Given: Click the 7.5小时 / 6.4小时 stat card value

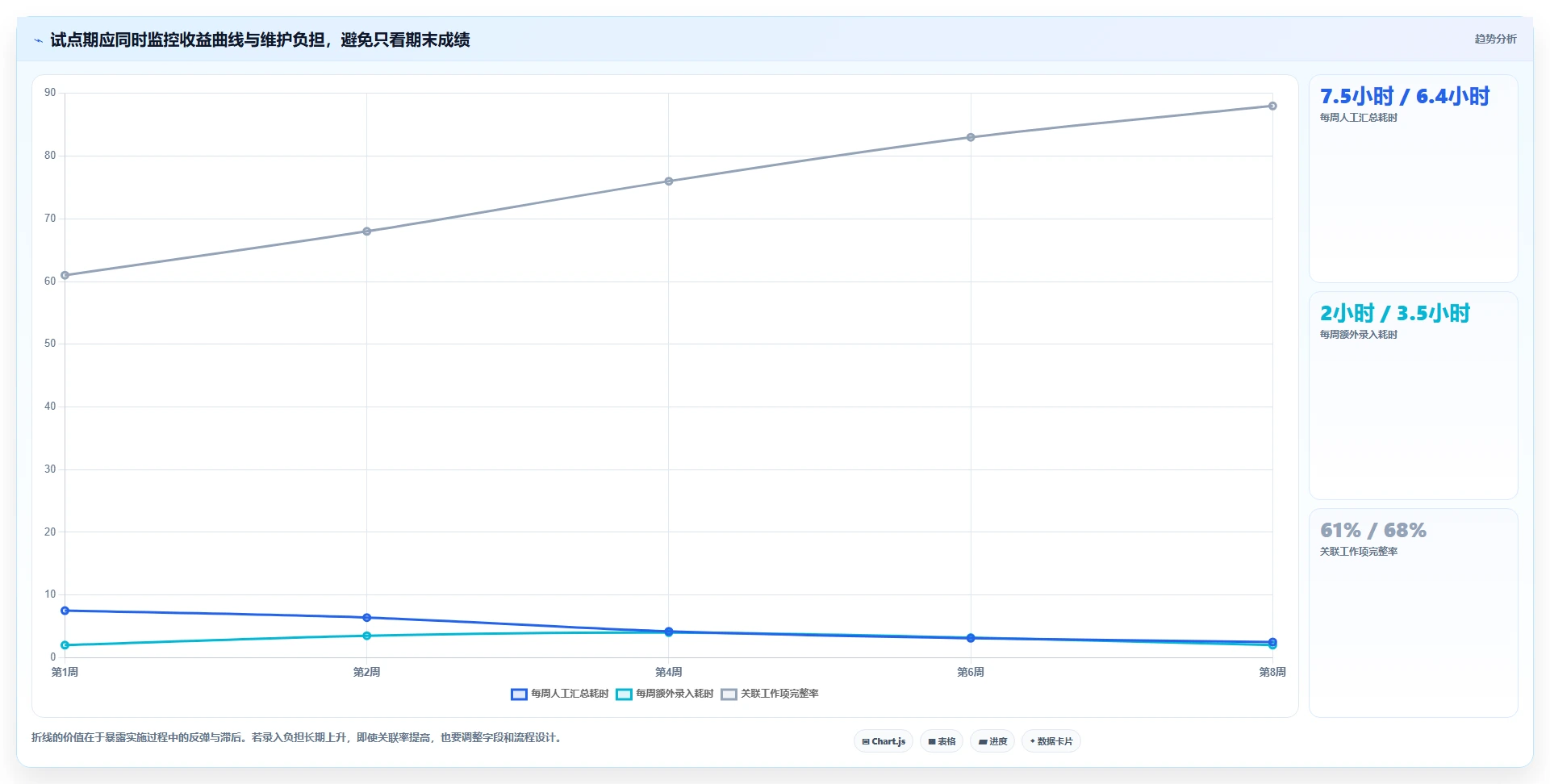Looking at the screenshot, I should click(x=1404, y=97).
